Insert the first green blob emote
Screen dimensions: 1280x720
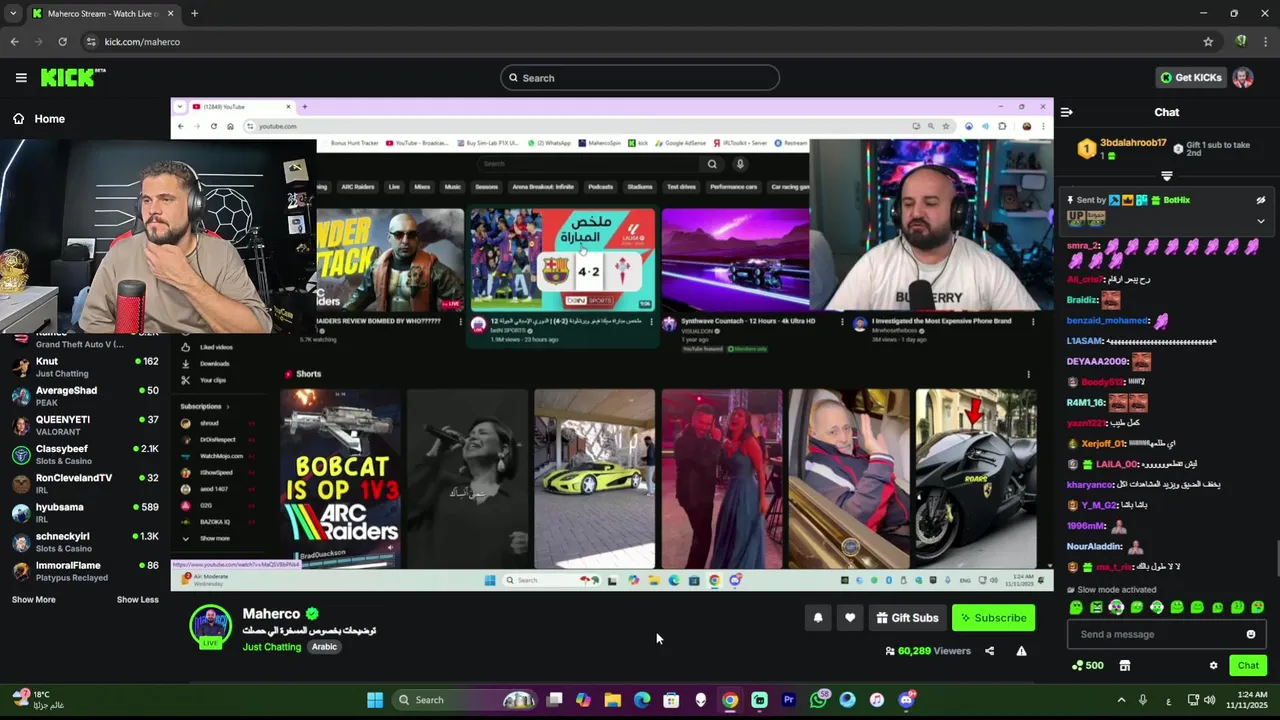1076,607
